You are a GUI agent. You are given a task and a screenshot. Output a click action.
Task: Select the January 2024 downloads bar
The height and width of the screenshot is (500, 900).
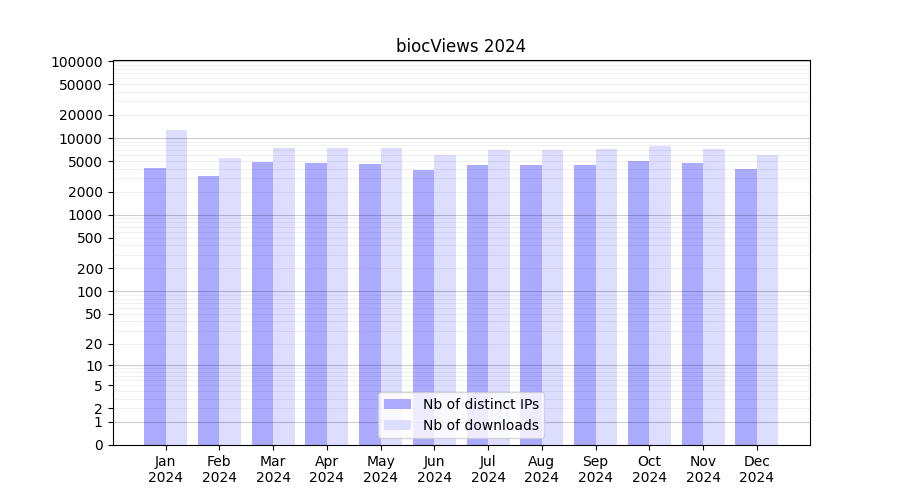[x=177, y=288]
